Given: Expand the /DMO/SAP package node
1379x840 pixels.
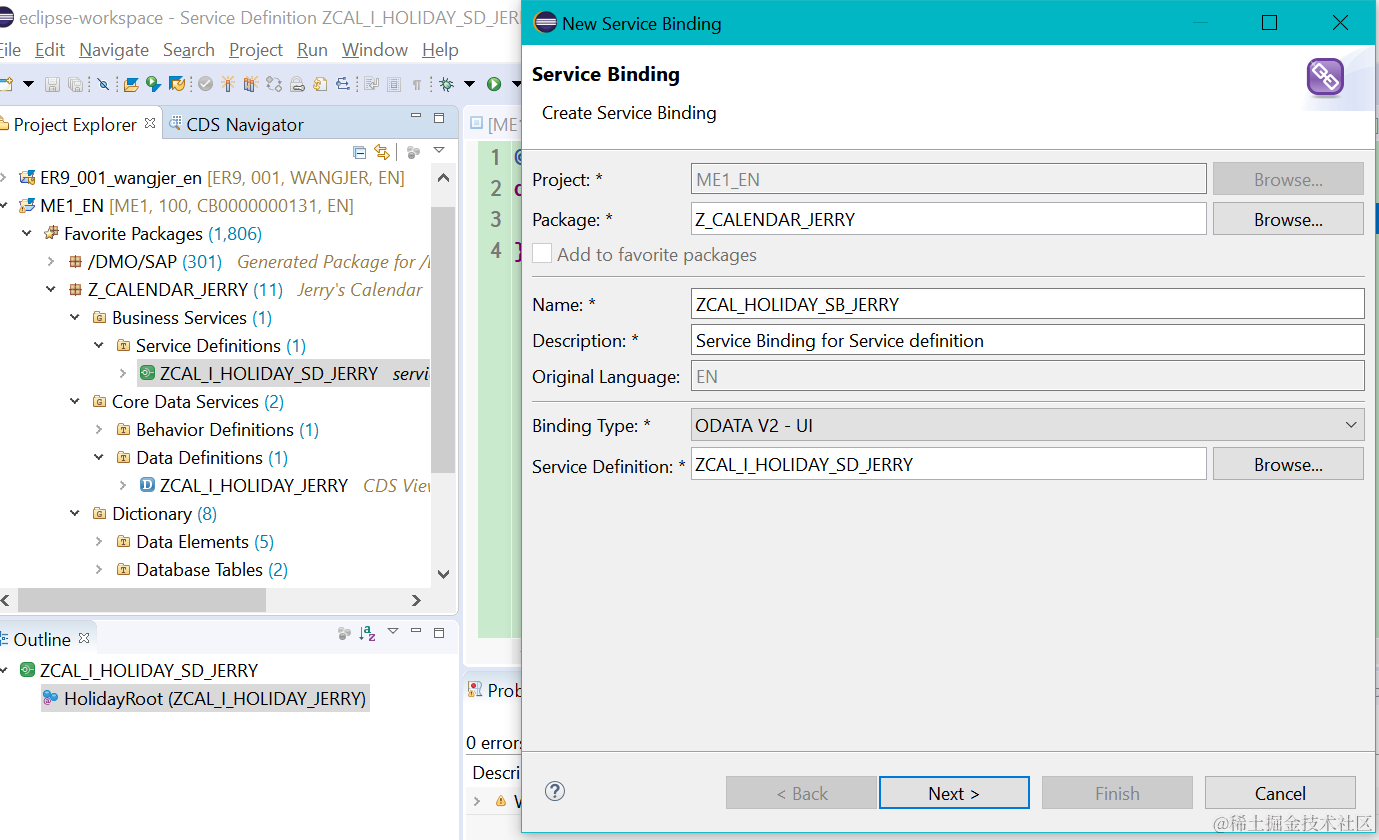Looking at the screenshot, I should coord(51,262).
